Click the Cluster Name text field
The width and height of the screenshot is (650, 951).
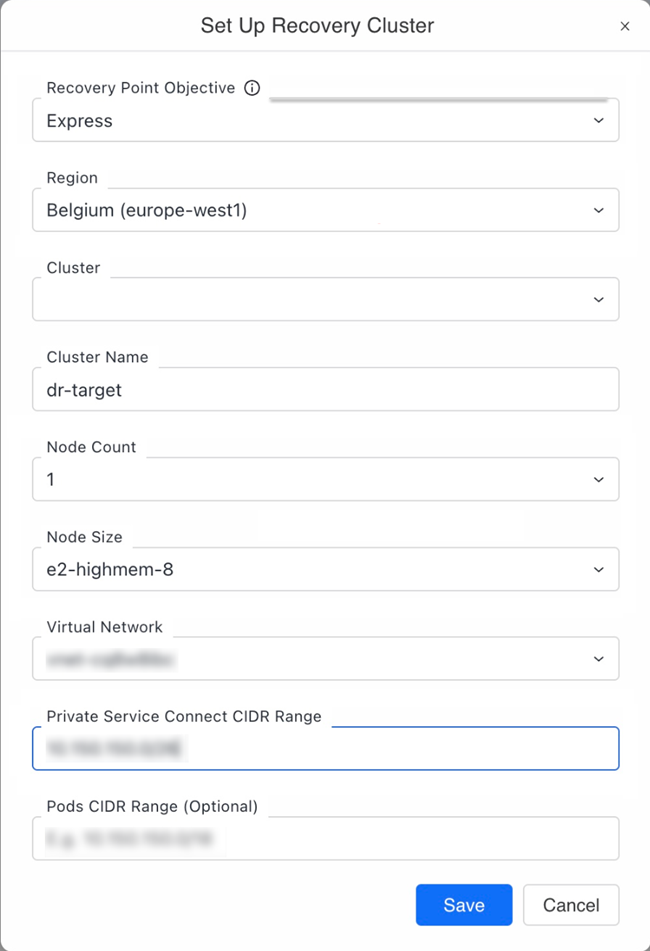325,390
